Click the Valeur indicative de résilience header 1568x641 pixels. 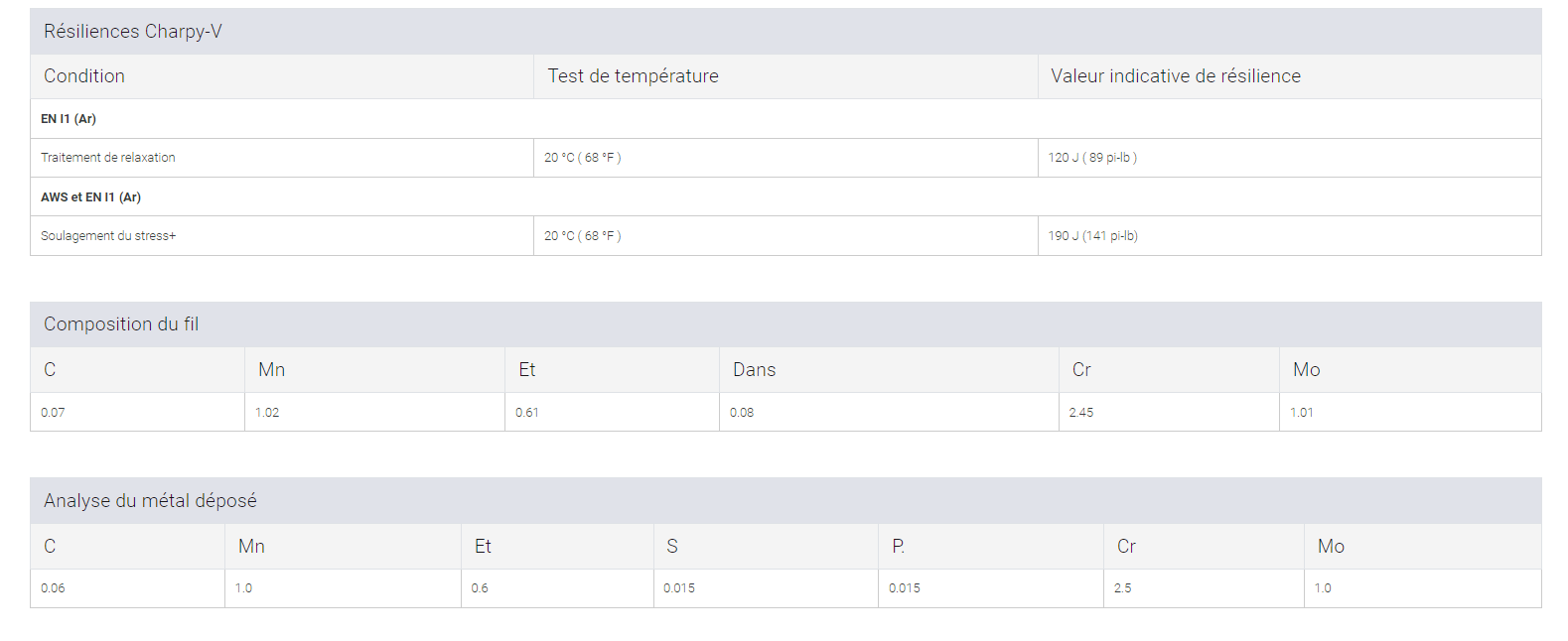click(1175, 76)
